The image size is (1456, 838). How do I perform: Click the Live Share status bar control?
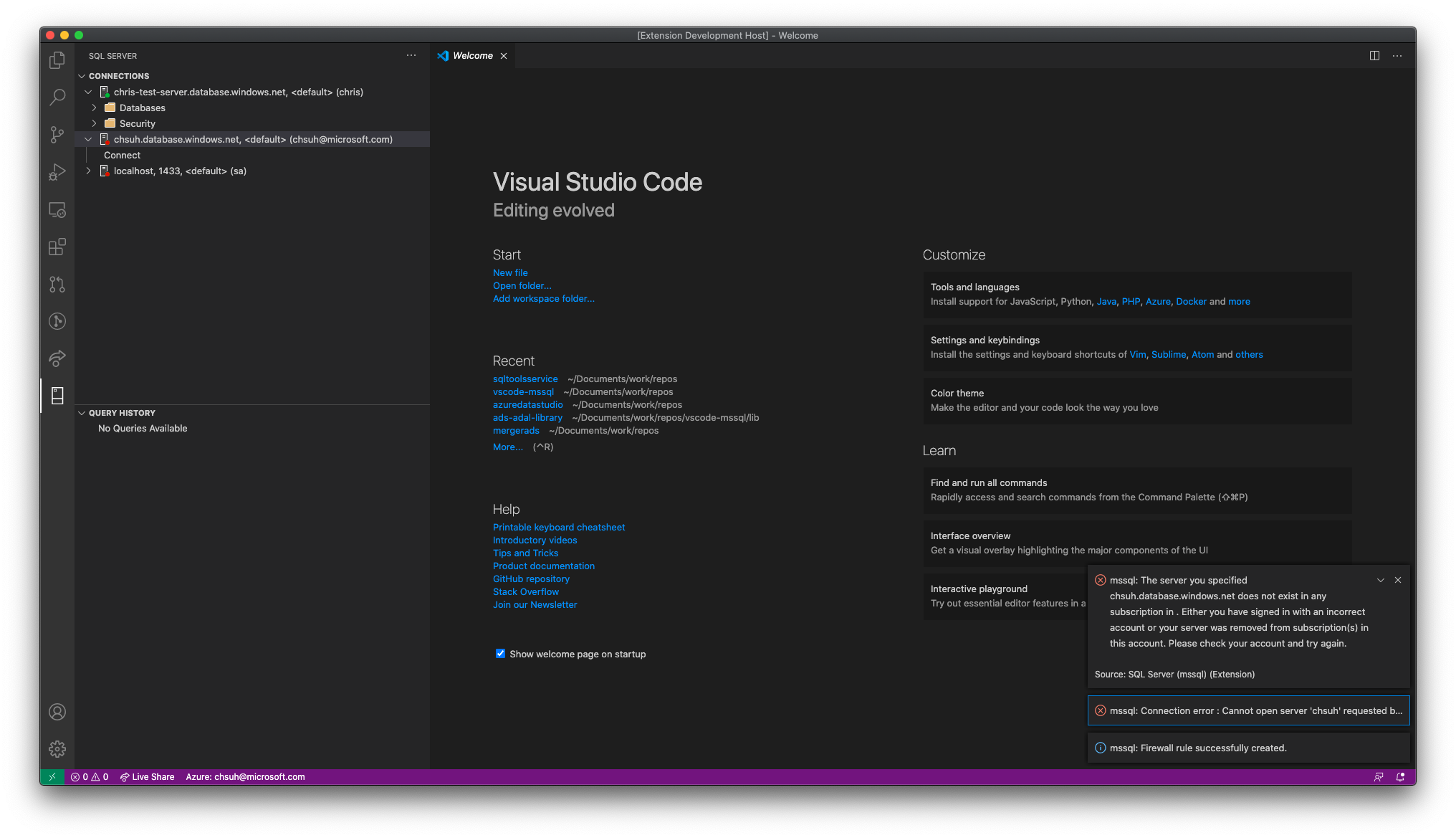147,776
